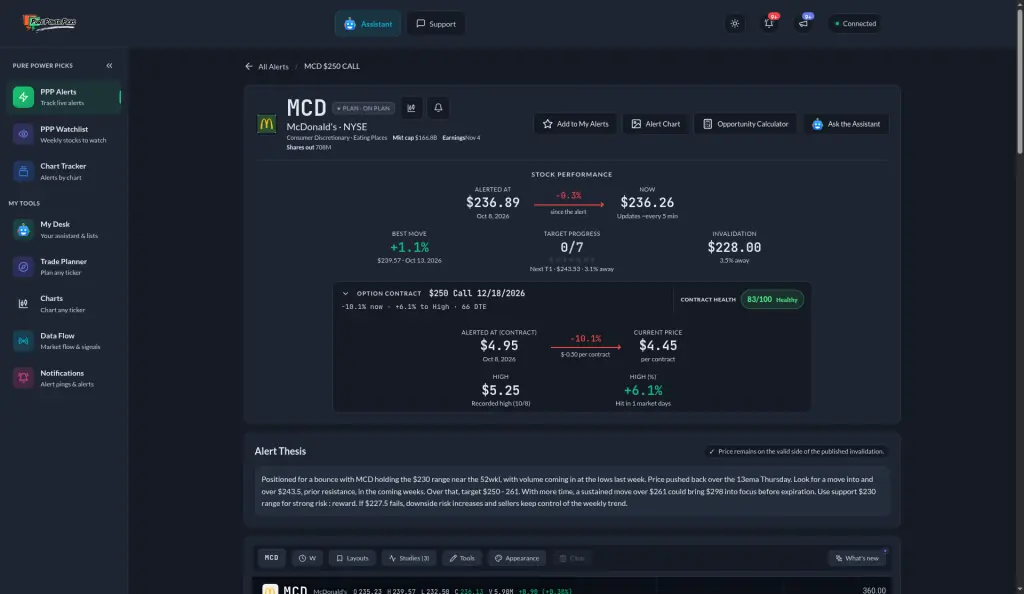1024x594 pixels.
Task: Open the W timeframe dropdown
Action: (307, 558)
